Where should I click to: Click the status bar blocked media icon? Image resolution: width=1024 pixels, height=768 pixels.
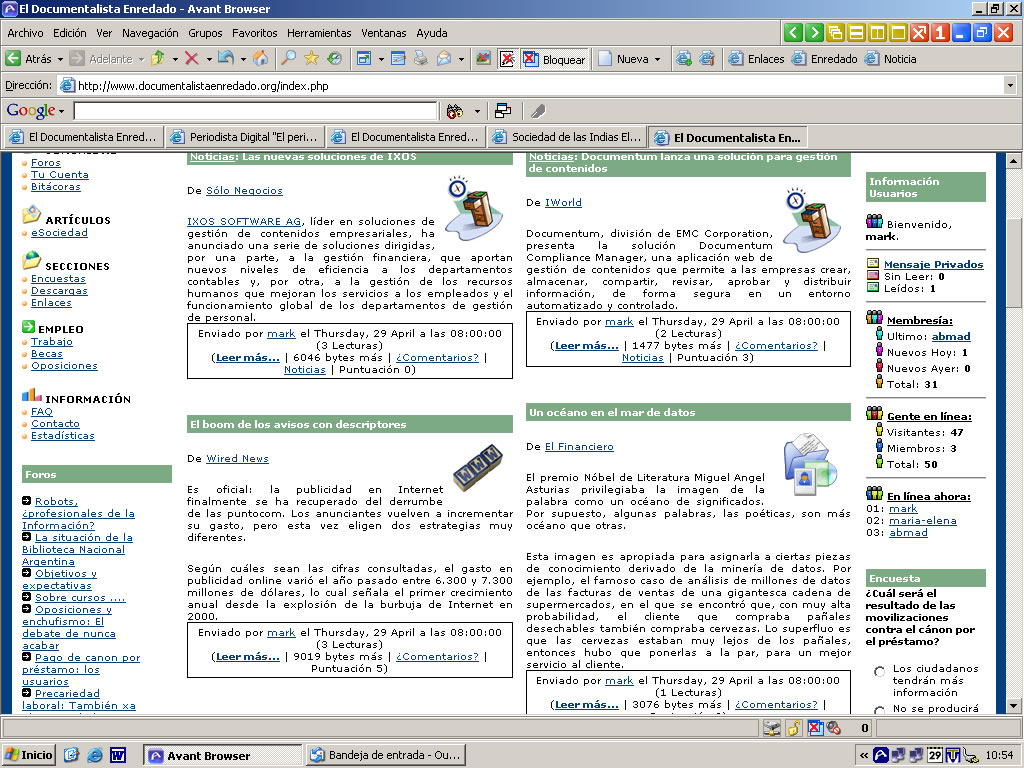tap(833, 728)
